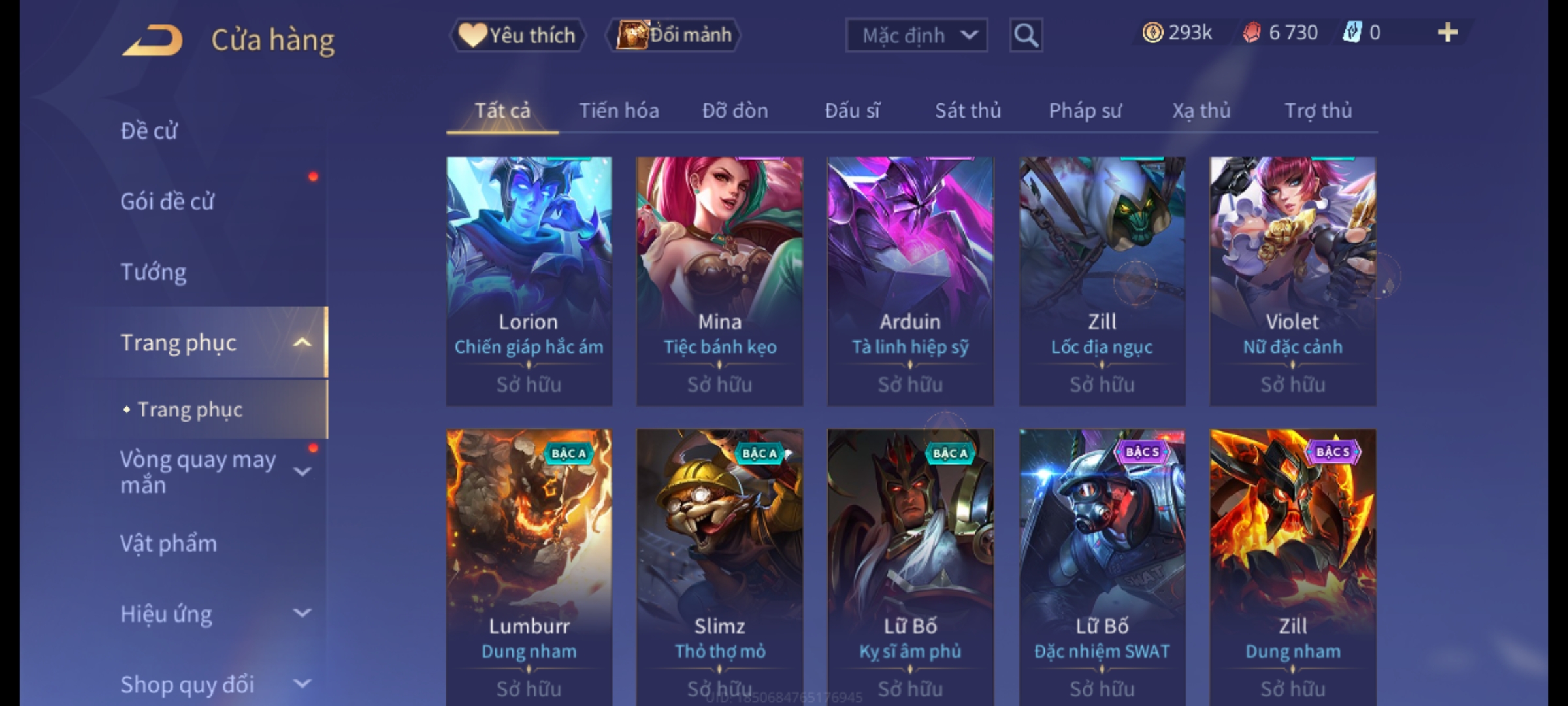Switch to the Pháp sư tab
1568x706 pixels.
[1085, 110]
